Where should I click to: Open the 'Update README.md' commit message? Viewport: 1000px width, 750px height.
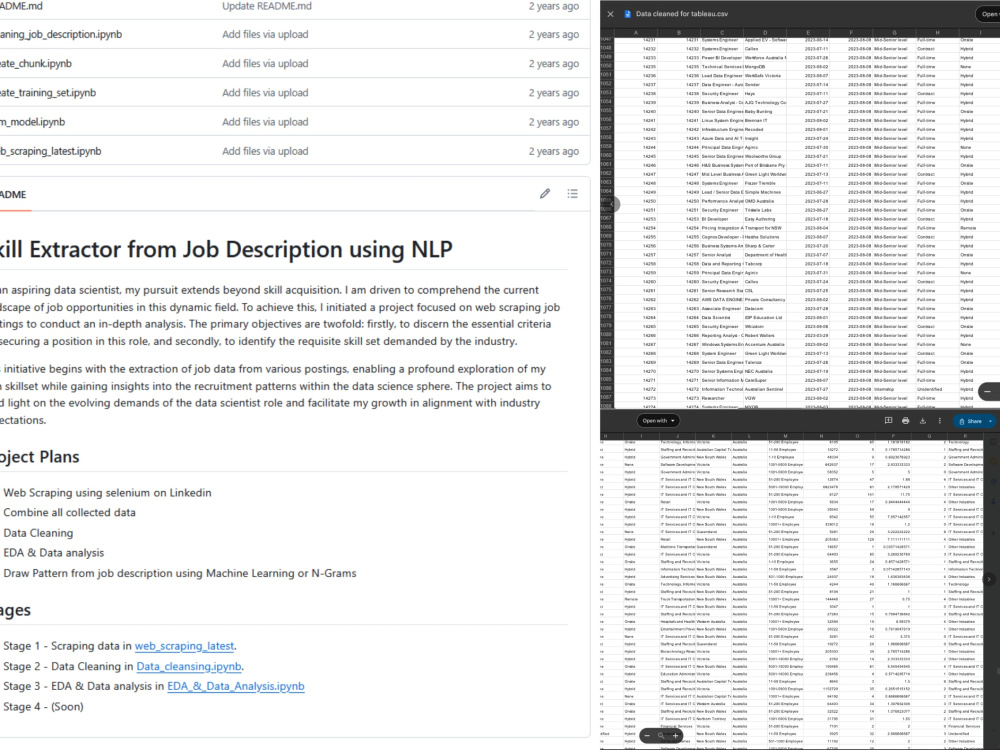click(267, 6)
